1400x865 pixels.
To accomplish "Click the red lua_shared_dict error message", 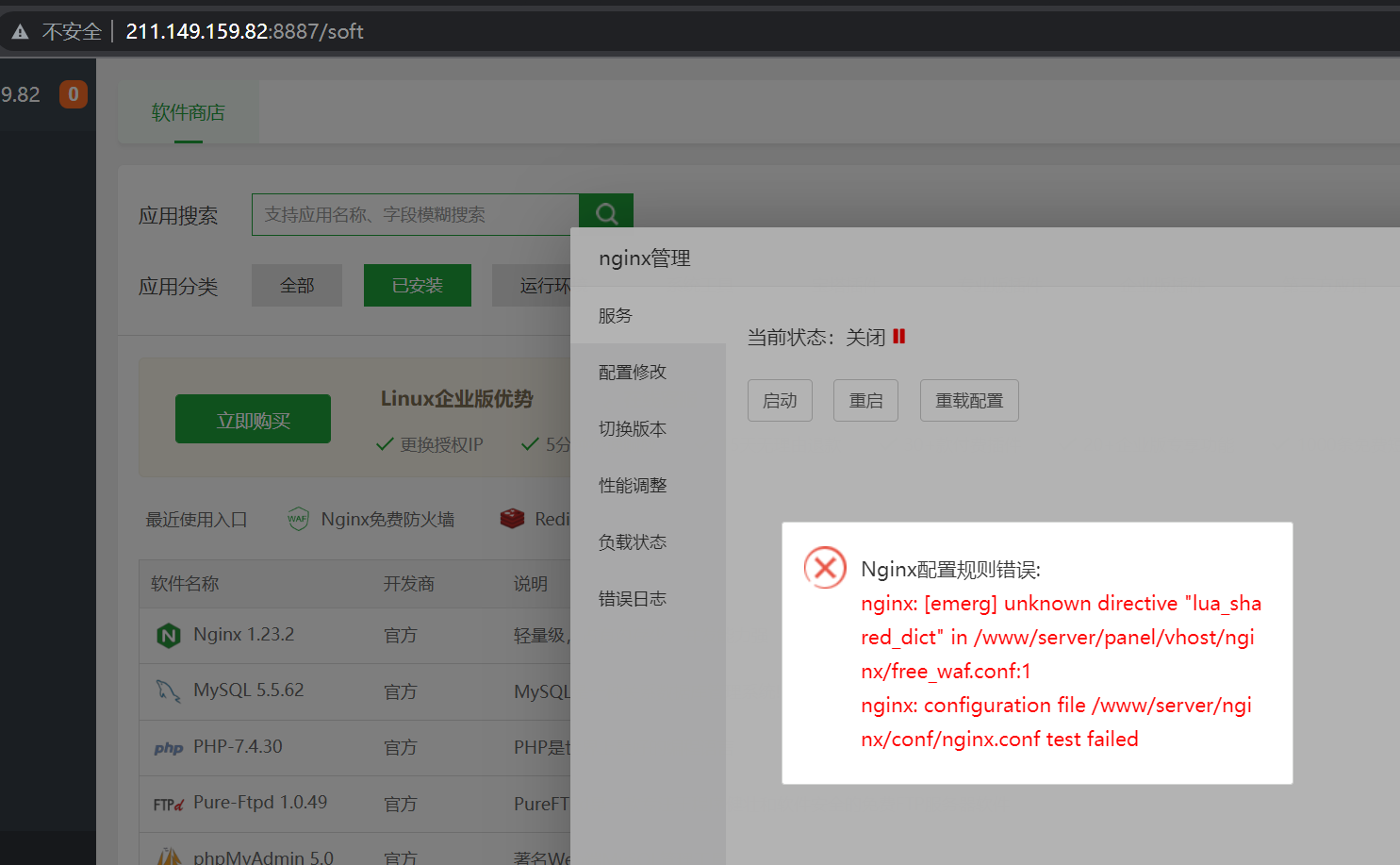I will click(1061, 637).
